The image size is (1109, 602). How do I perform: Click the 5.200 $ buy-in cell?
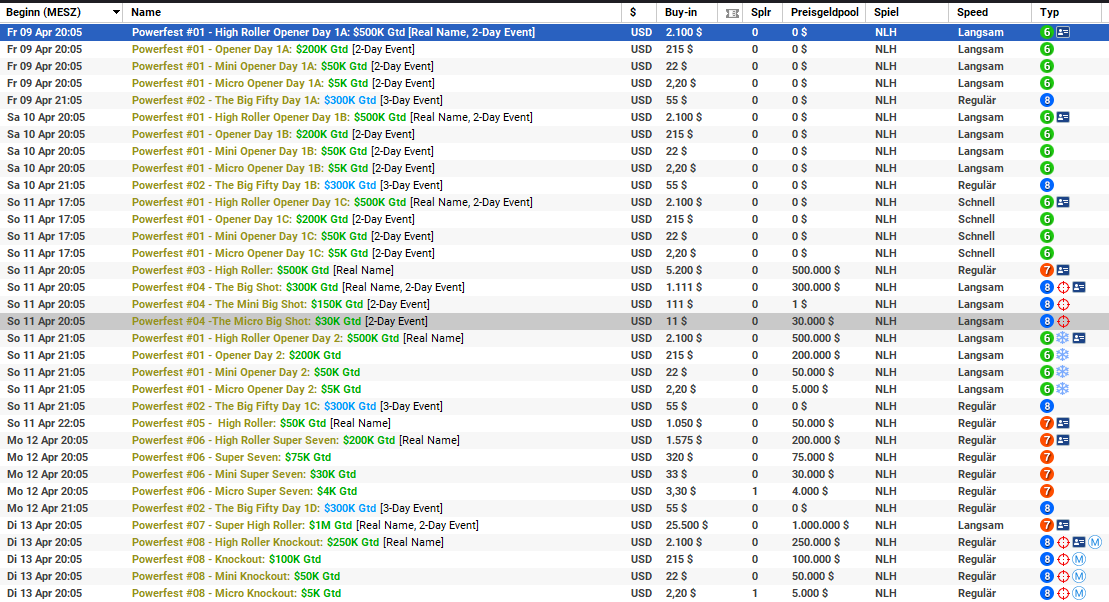tap(684, 270)
